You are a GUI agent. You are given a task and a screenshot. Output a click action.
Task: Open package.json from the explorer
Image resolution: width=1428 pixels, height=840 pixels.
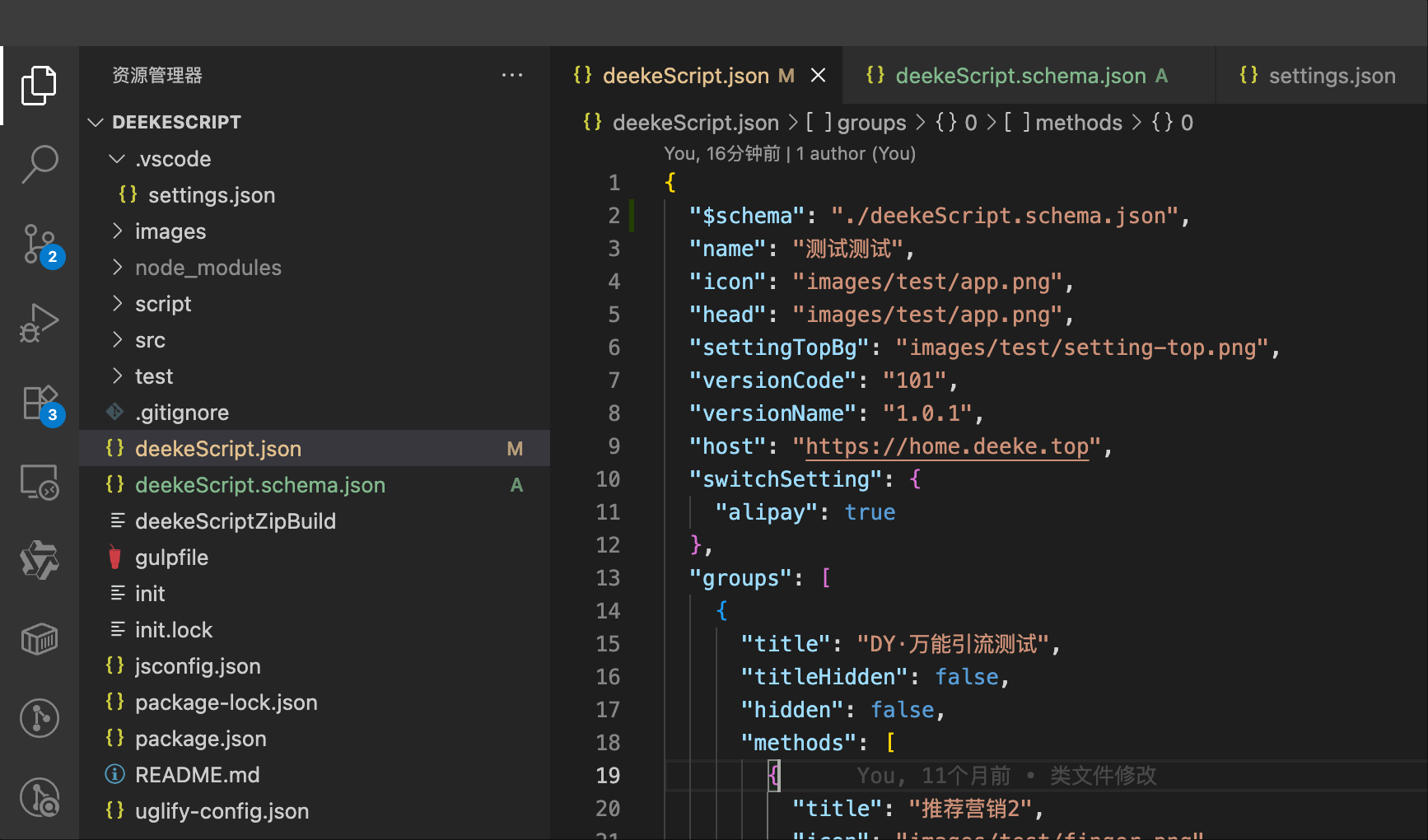click(x=200, y=739)
